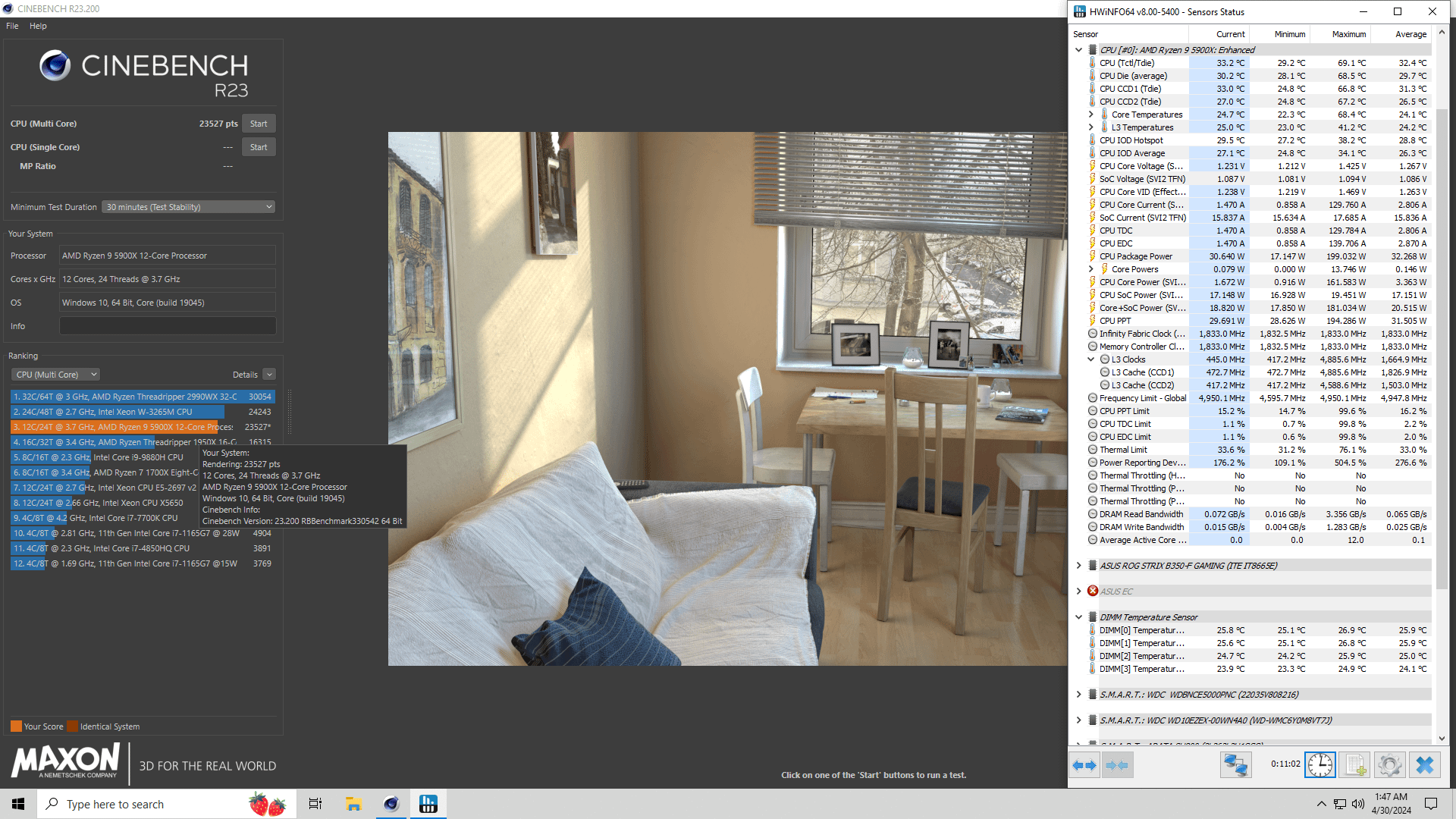Expand L3 Temperatures subgroup
The width and height of the screenshot is (1456, 819).
click(x=1091, y=127)
